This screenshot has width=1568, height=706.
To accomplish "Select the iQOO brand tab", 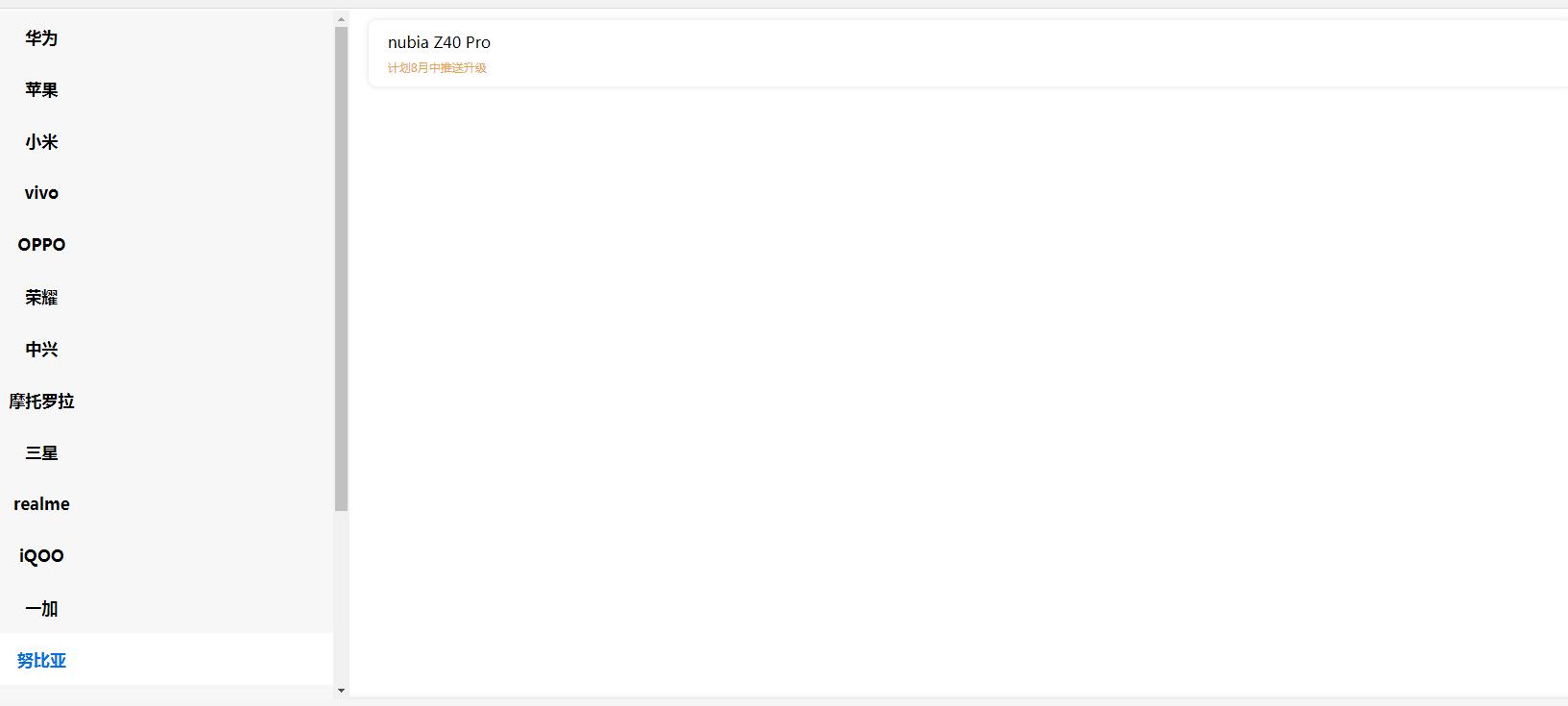I will 41,556.
